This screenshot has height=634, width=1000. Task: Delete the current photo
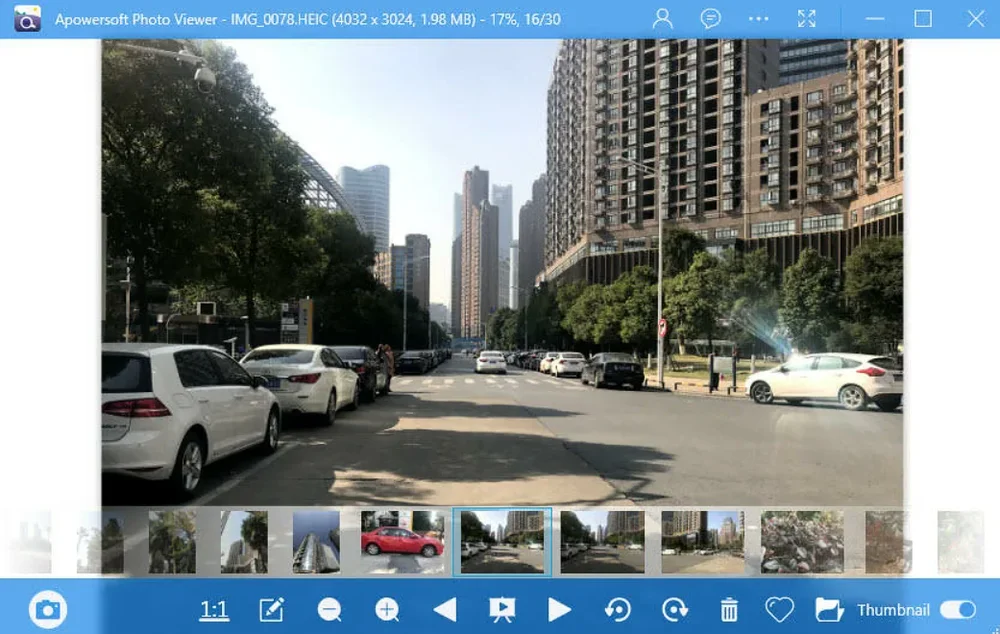[729, 610]
